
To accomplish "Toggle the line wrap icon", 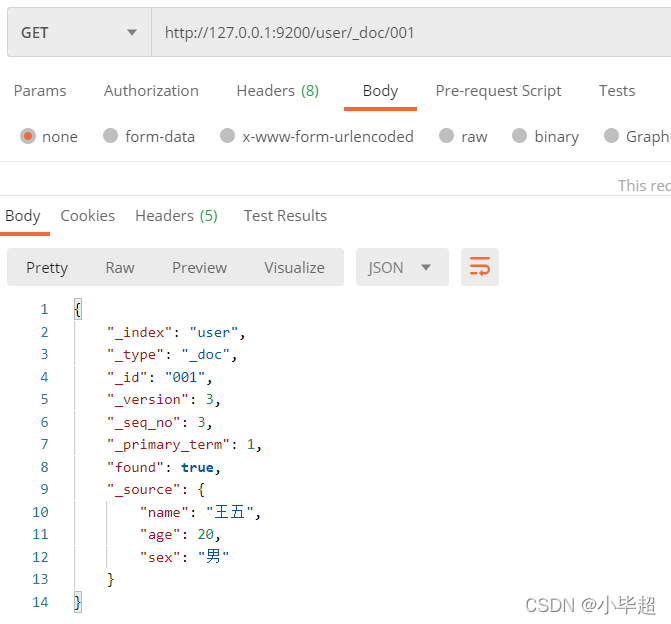I will 480,267.
